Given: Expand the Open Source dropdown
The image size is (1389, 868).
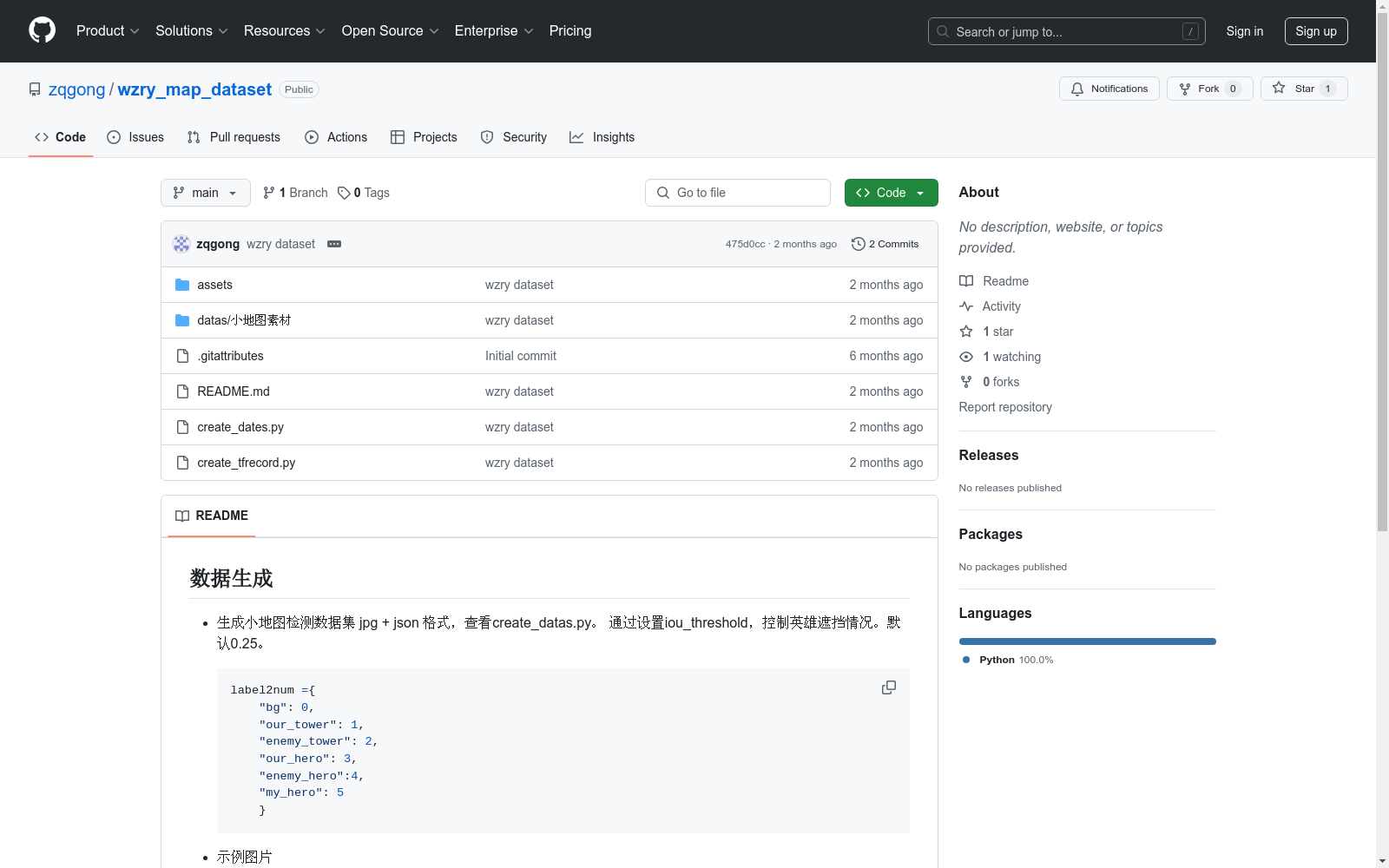Looking at the screenshot, I should point(391,31).
